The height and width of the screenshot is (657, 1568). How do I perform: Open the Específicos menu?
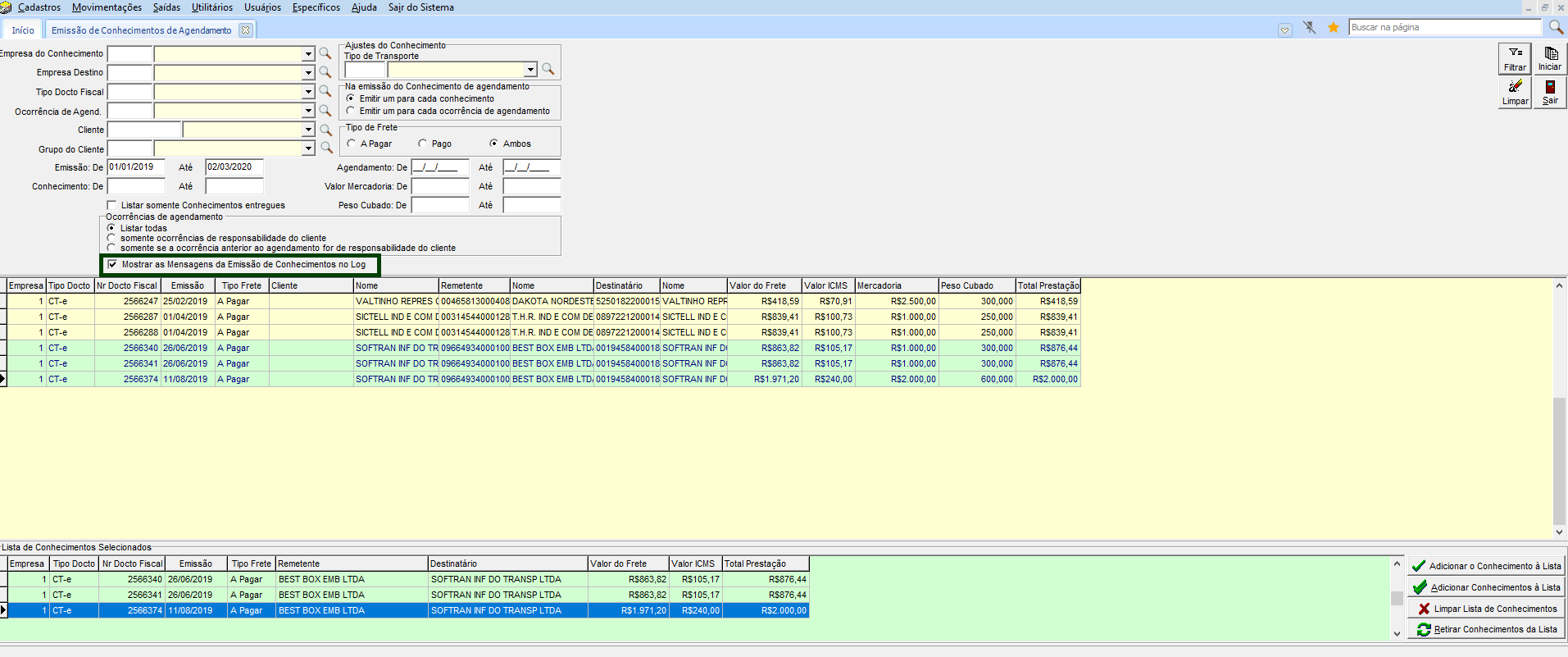pyautogui.click(x=316, y=7)
